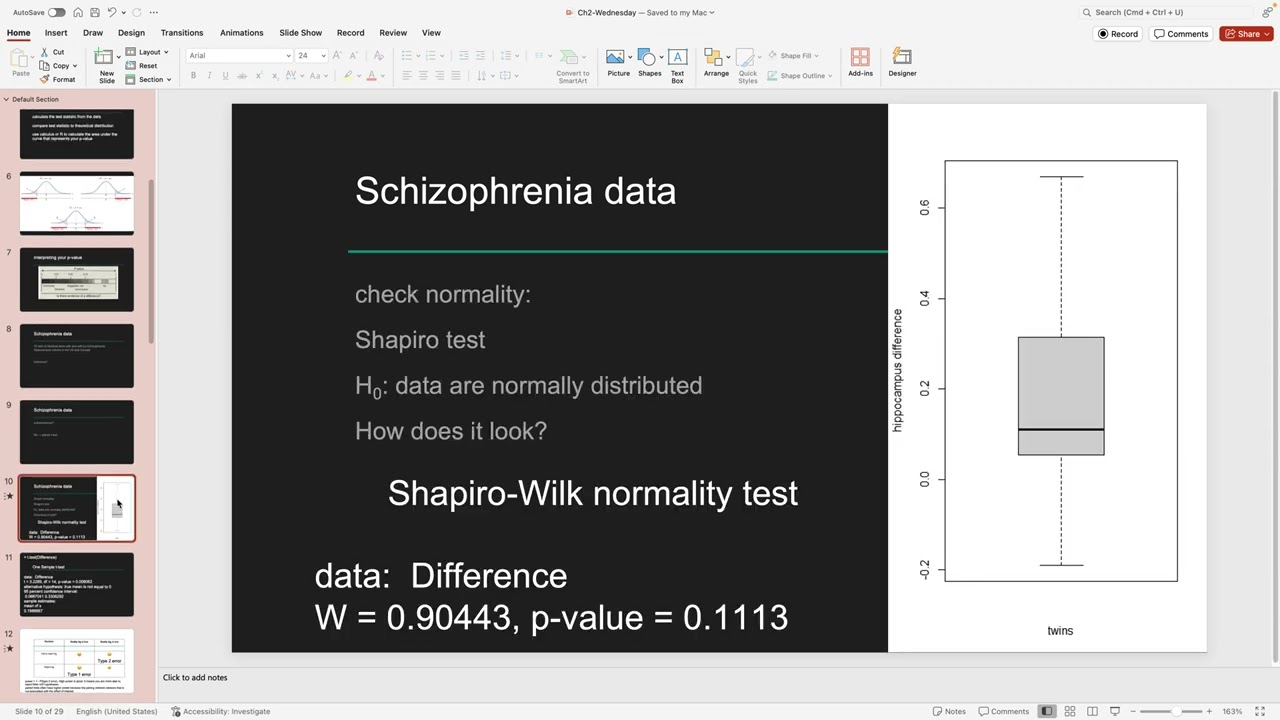Activate the Format painter
The image size is (1280, 720).
[x=57, y=79]
